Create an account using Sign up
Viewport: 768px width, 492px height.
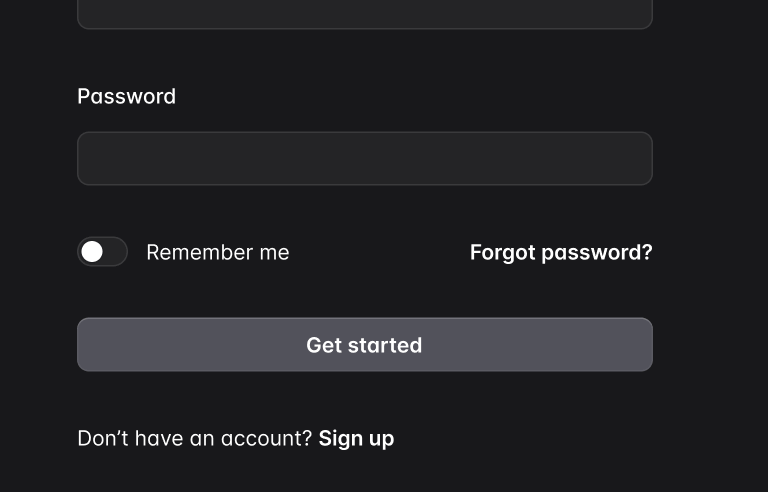pos(356,438)
